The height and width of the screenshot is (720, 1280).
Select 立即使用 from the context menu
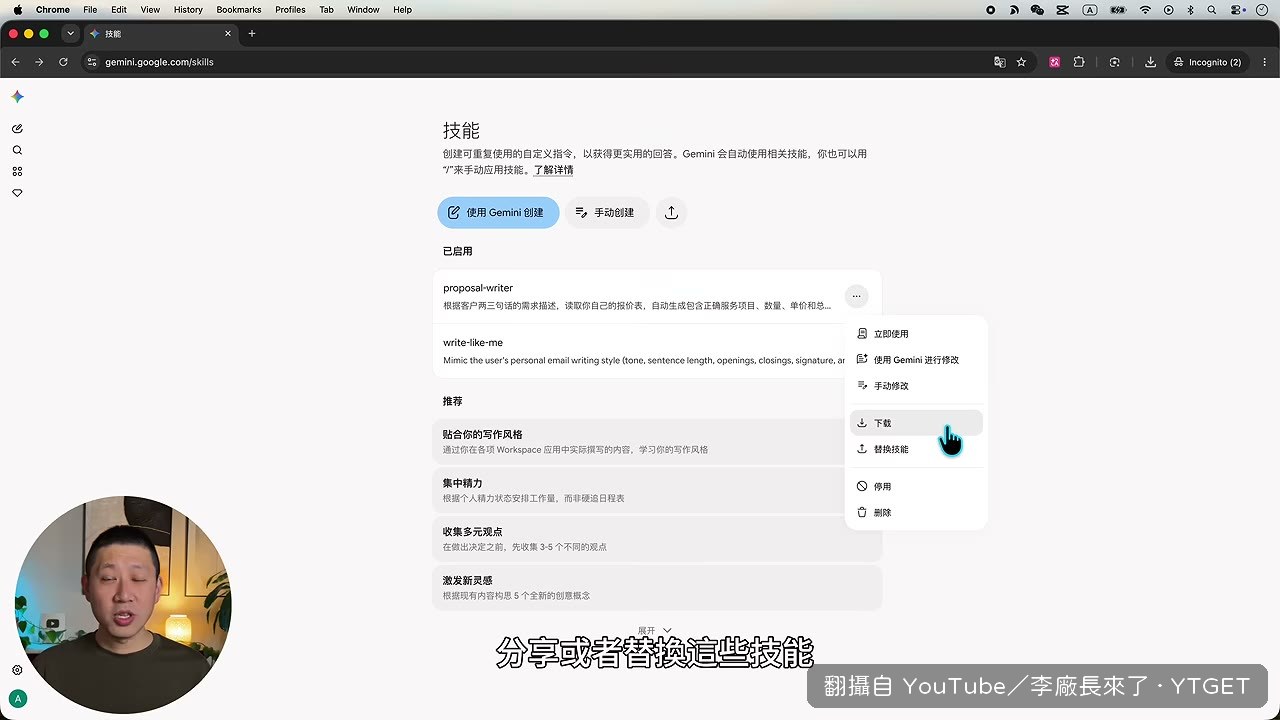click(916, 334)
